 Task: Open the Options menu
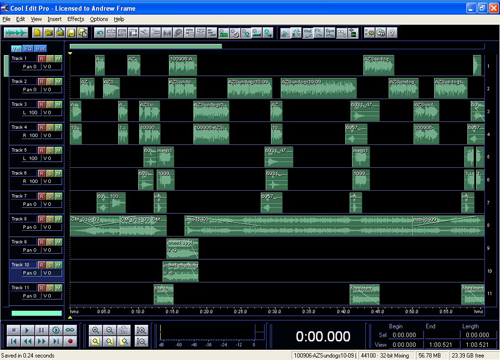99,19
